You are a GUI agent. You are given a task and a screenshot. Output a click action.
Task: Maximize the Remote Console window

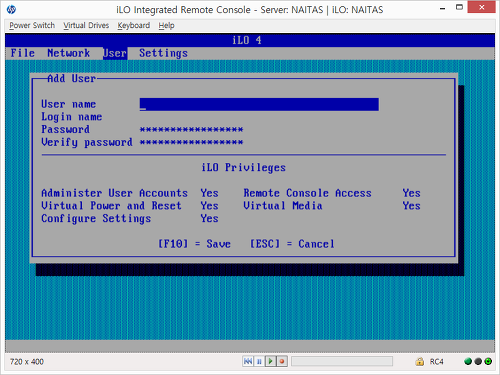coord(459,7)
